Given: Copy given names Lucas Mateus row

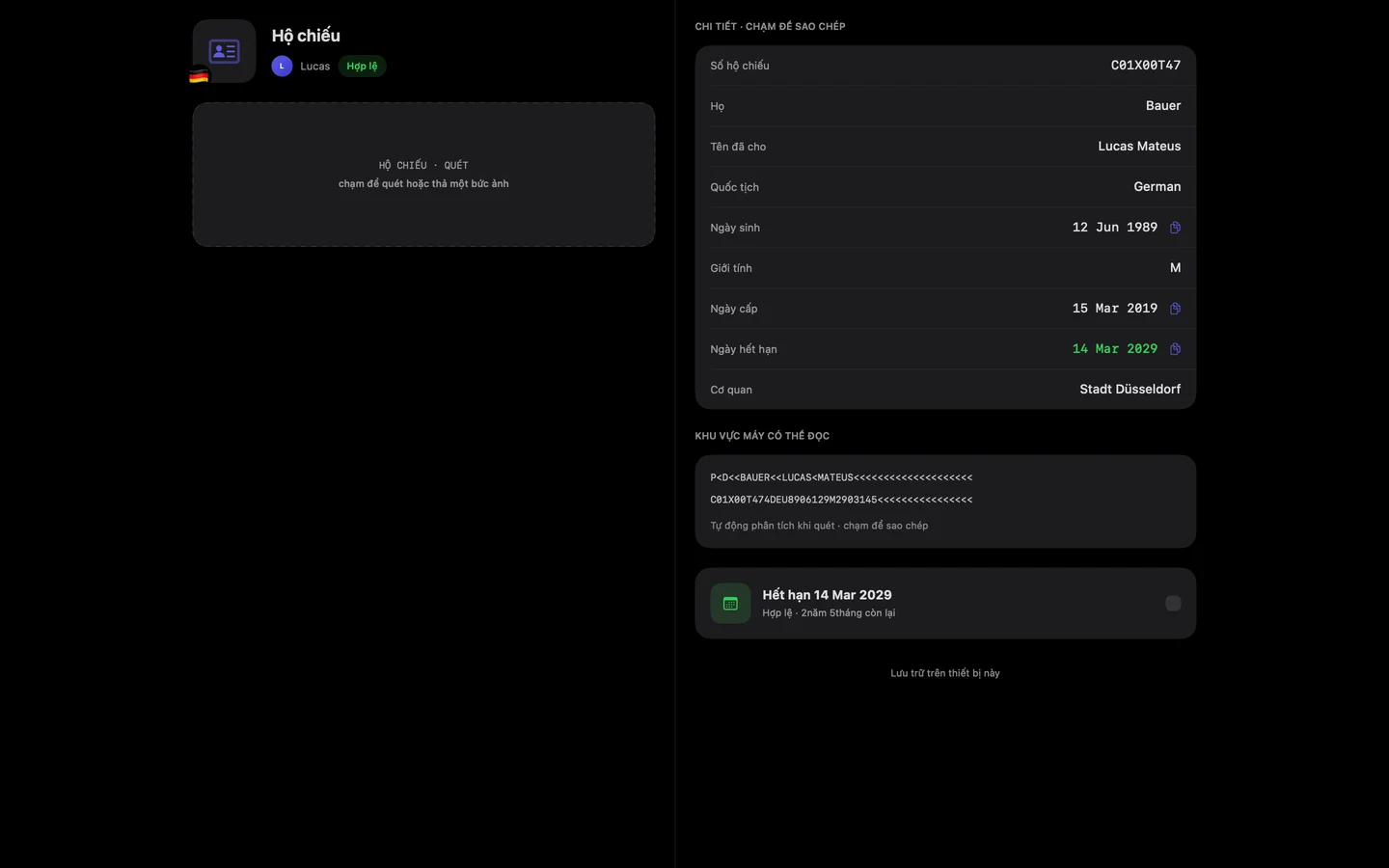Looking at the screenshot, I should pos(945,147).
